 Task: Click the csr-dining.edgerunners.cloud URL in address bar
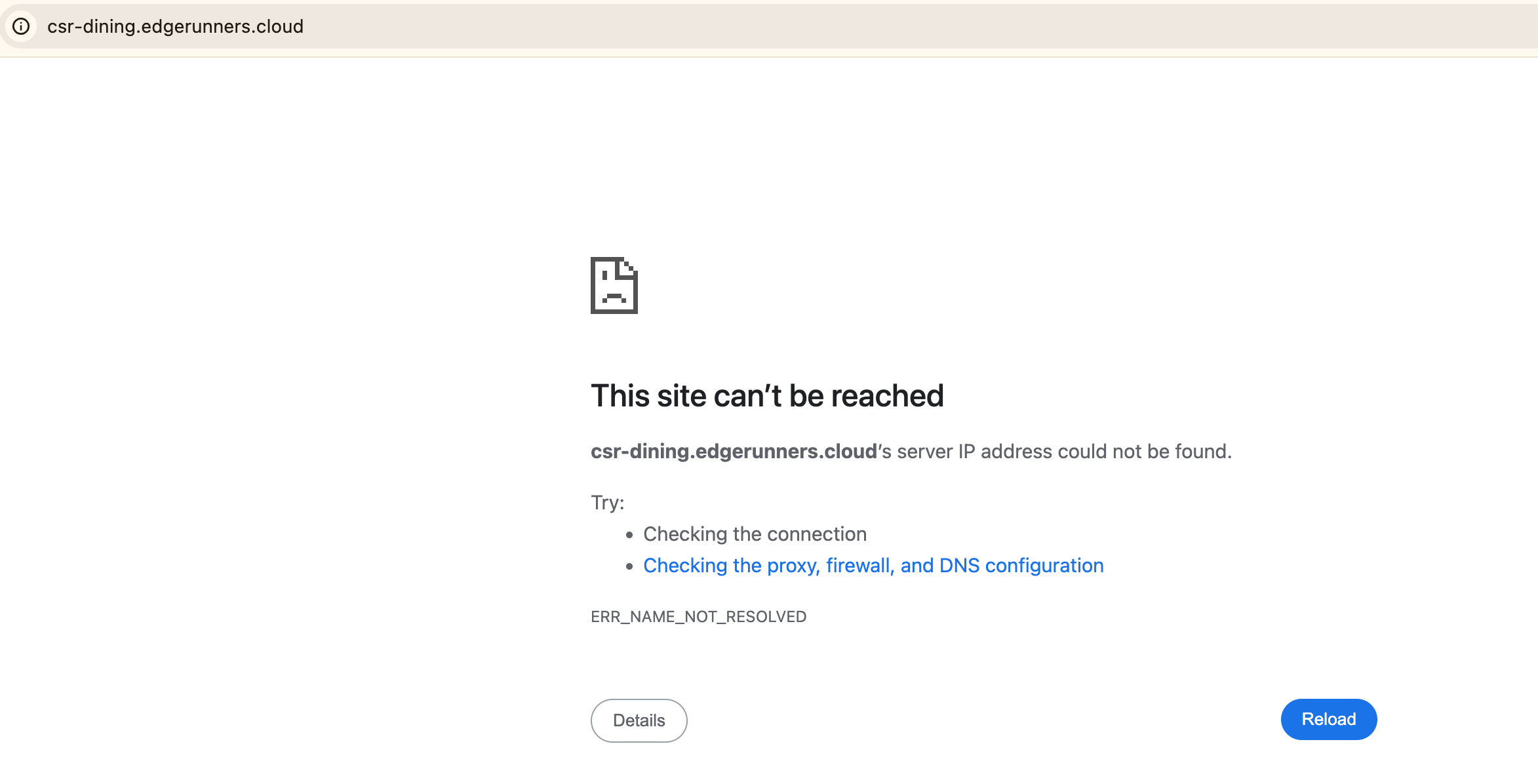point(175,26)
